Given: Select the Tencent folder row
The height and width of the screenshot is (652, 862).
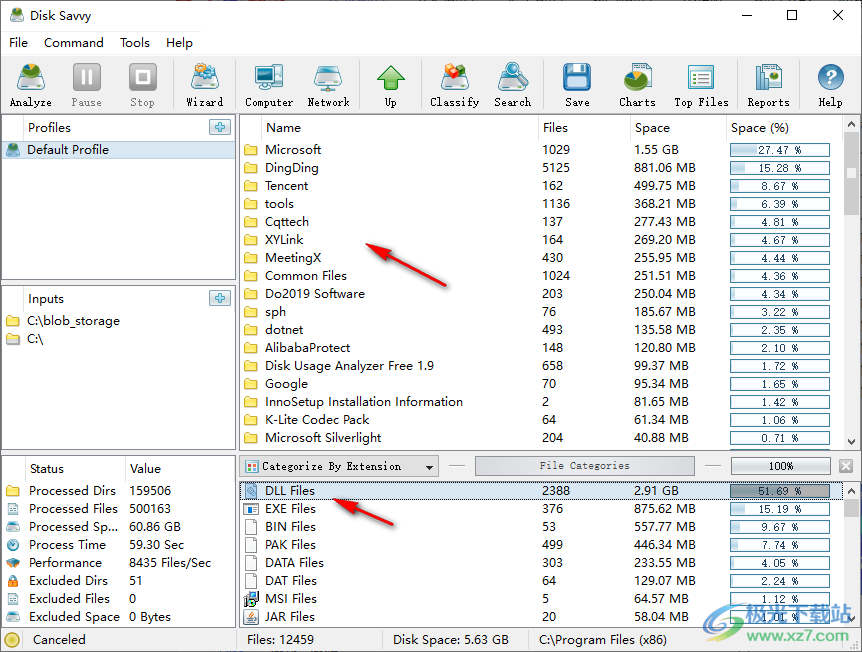Looking at the screenshot, I should [541, 186].
